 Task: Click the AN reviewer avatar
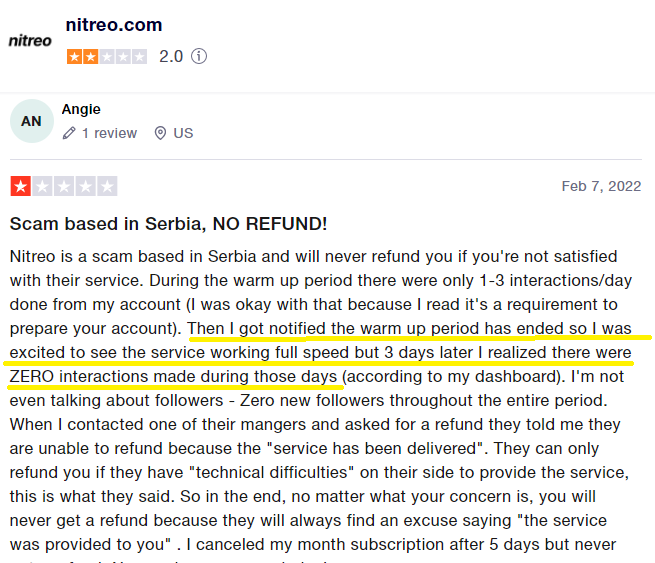[32, 121]
